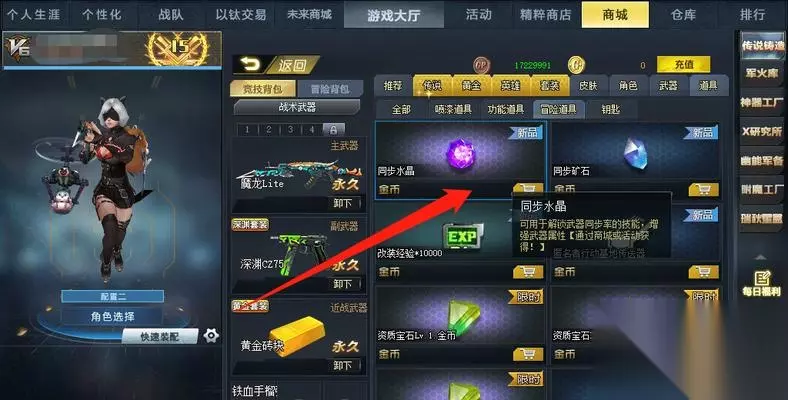Screen dimensions: 788x400
Task: Switch to 竞技背包 backpack mode
Action: point(263,89)
